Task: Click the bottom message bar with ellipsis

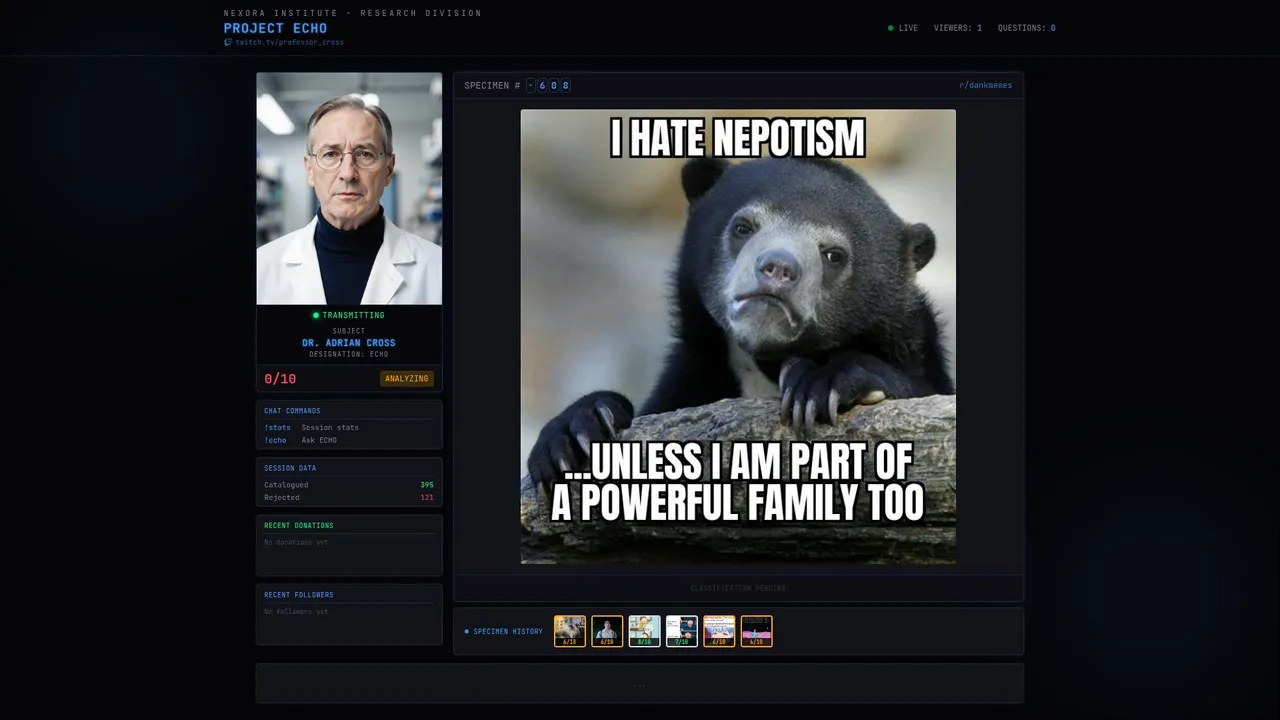Action: (x=640, y=684)
